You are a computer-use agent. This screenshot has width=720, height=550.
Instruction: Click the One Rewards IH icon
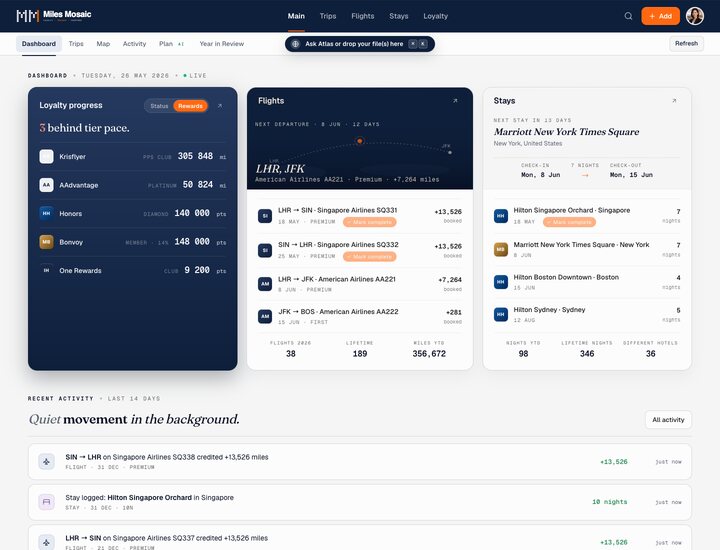(x=46, y=270)
